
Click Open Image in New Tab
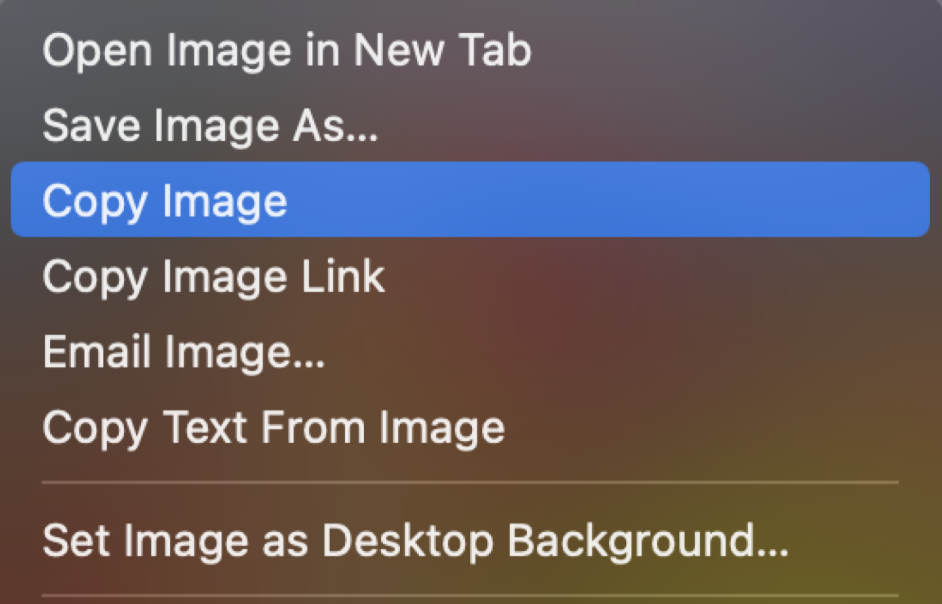(287, 51)
